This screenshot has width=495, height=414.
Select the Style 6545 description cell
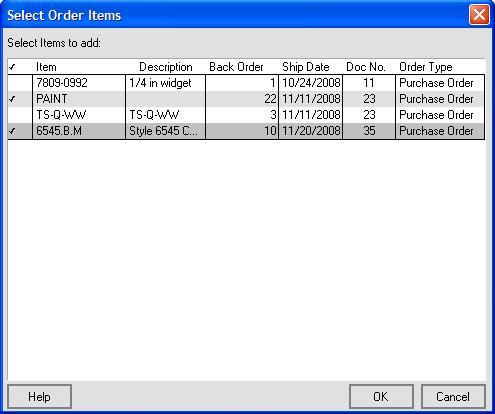[x=165, y=131]
